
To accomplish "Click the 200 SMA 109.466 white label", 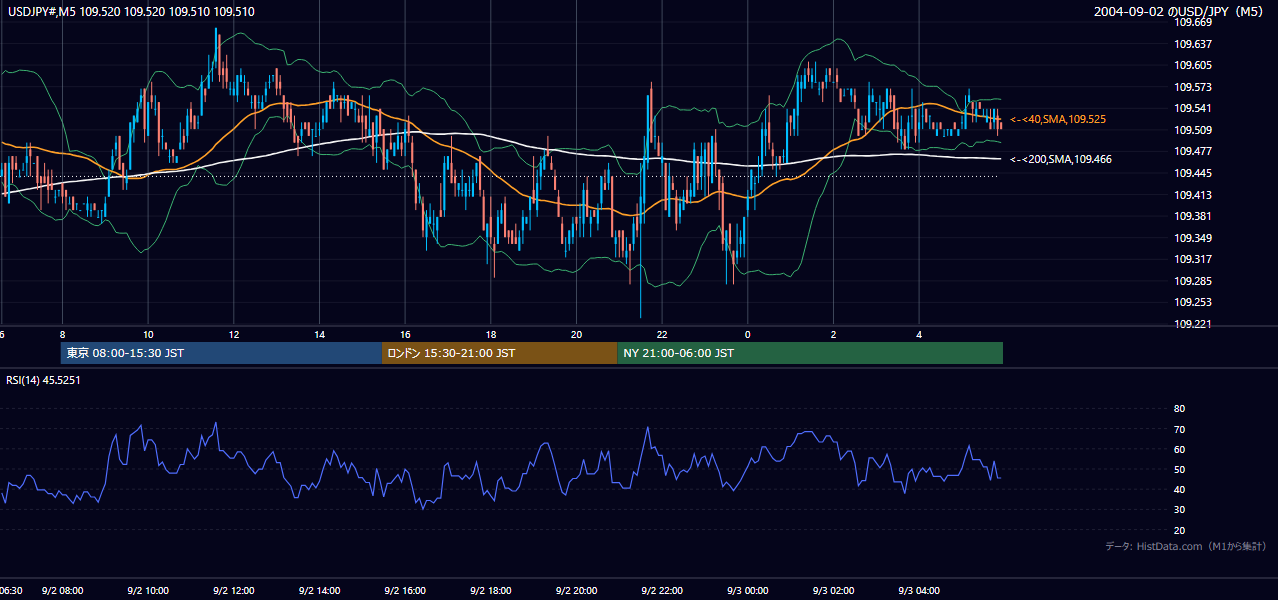I will (1060, 159).
